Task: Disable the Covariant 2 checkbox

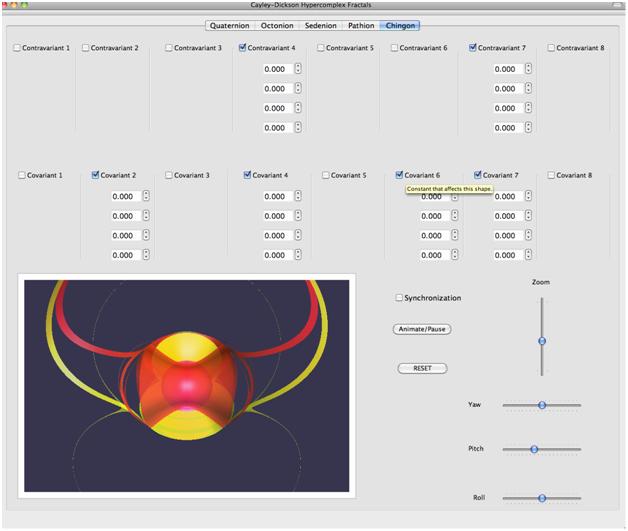Action: 96,175
